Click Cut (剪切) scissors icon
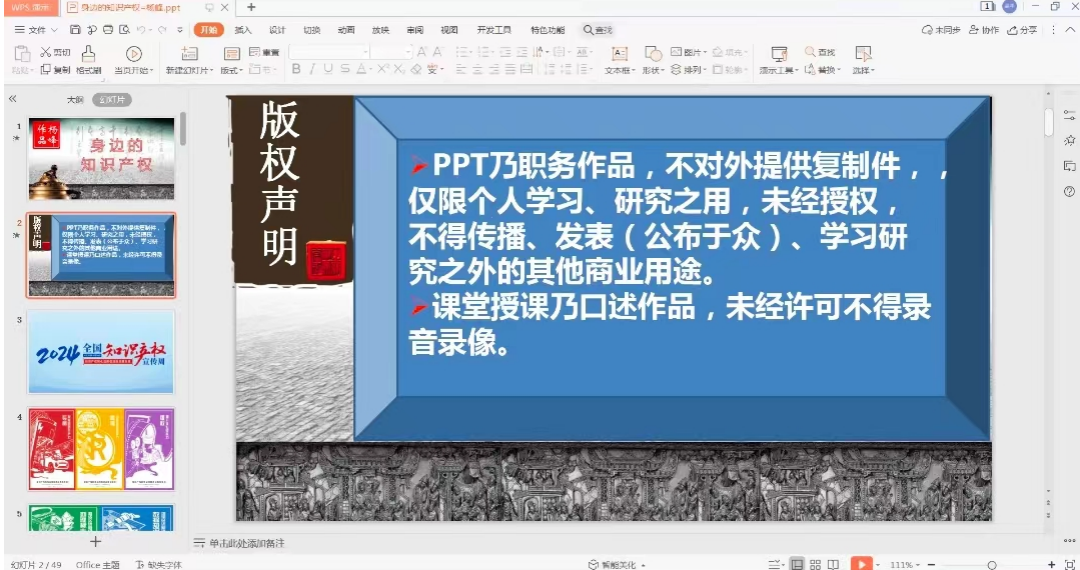 coord(46,52)
